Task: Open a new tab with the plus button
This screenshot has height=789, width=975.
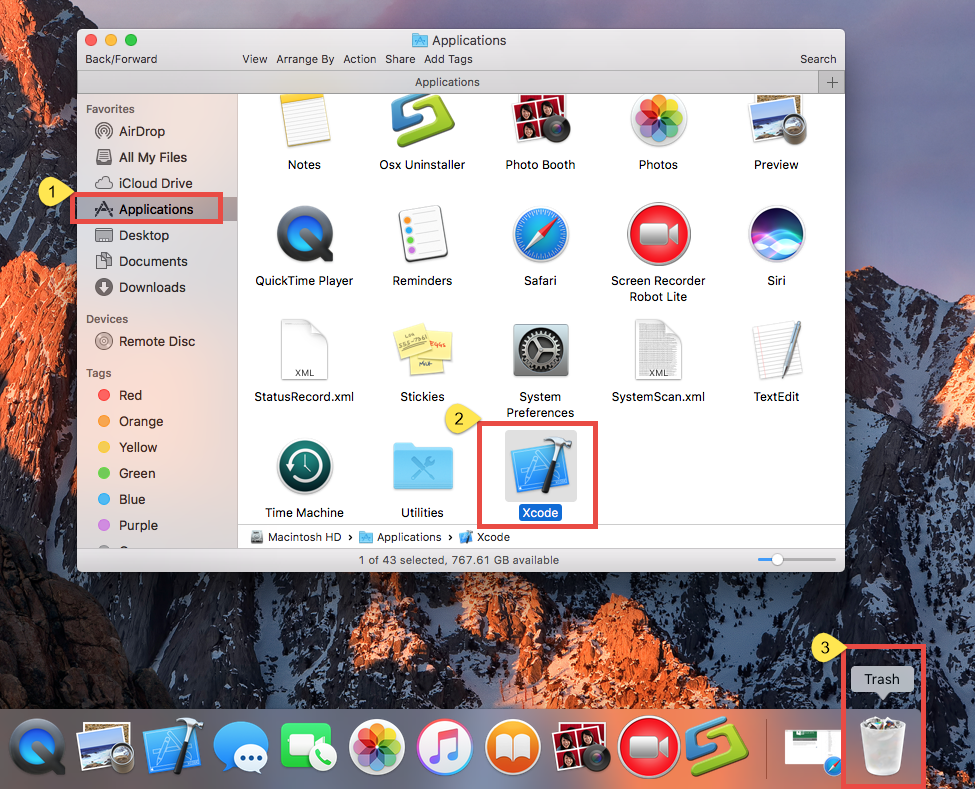Action: tap(831, 82)
